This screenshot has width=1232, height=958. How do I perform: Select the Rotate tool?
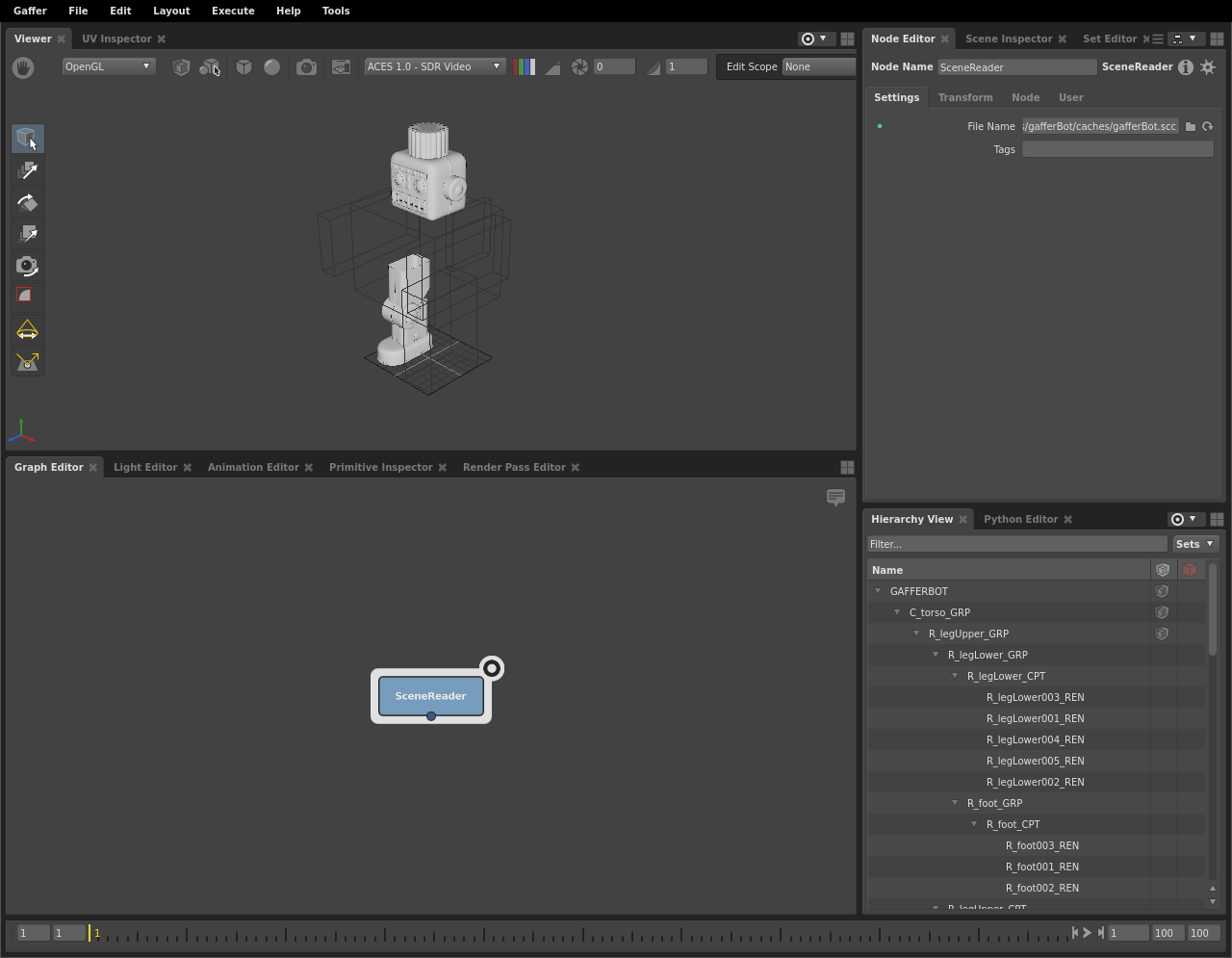point(27,202)
